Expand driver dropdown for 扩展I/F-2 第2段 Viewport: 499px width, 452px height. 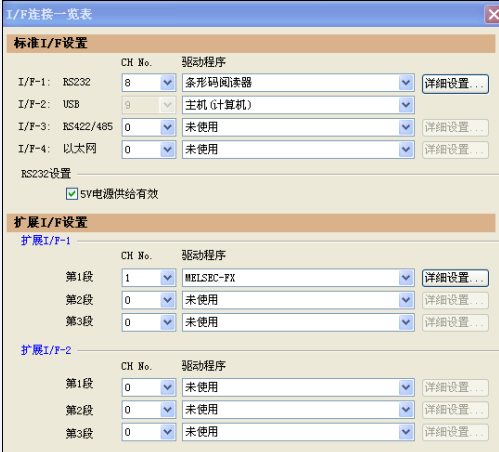[x=406, y=409]
